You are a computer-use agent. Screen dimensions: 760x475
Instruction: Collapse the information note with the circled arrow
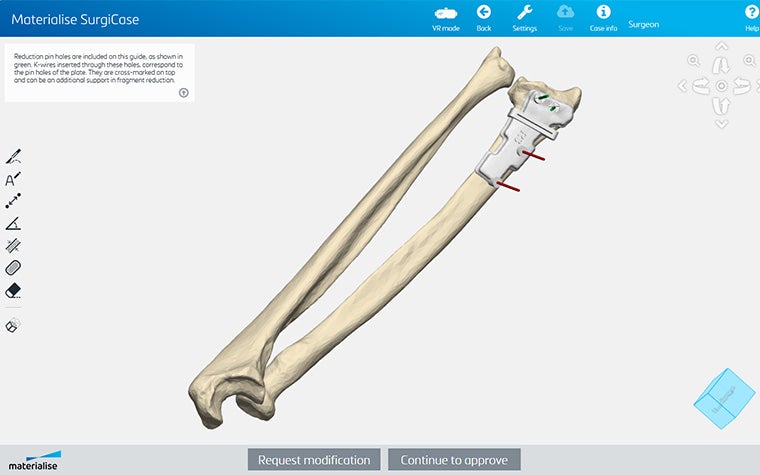coord(184,93)
